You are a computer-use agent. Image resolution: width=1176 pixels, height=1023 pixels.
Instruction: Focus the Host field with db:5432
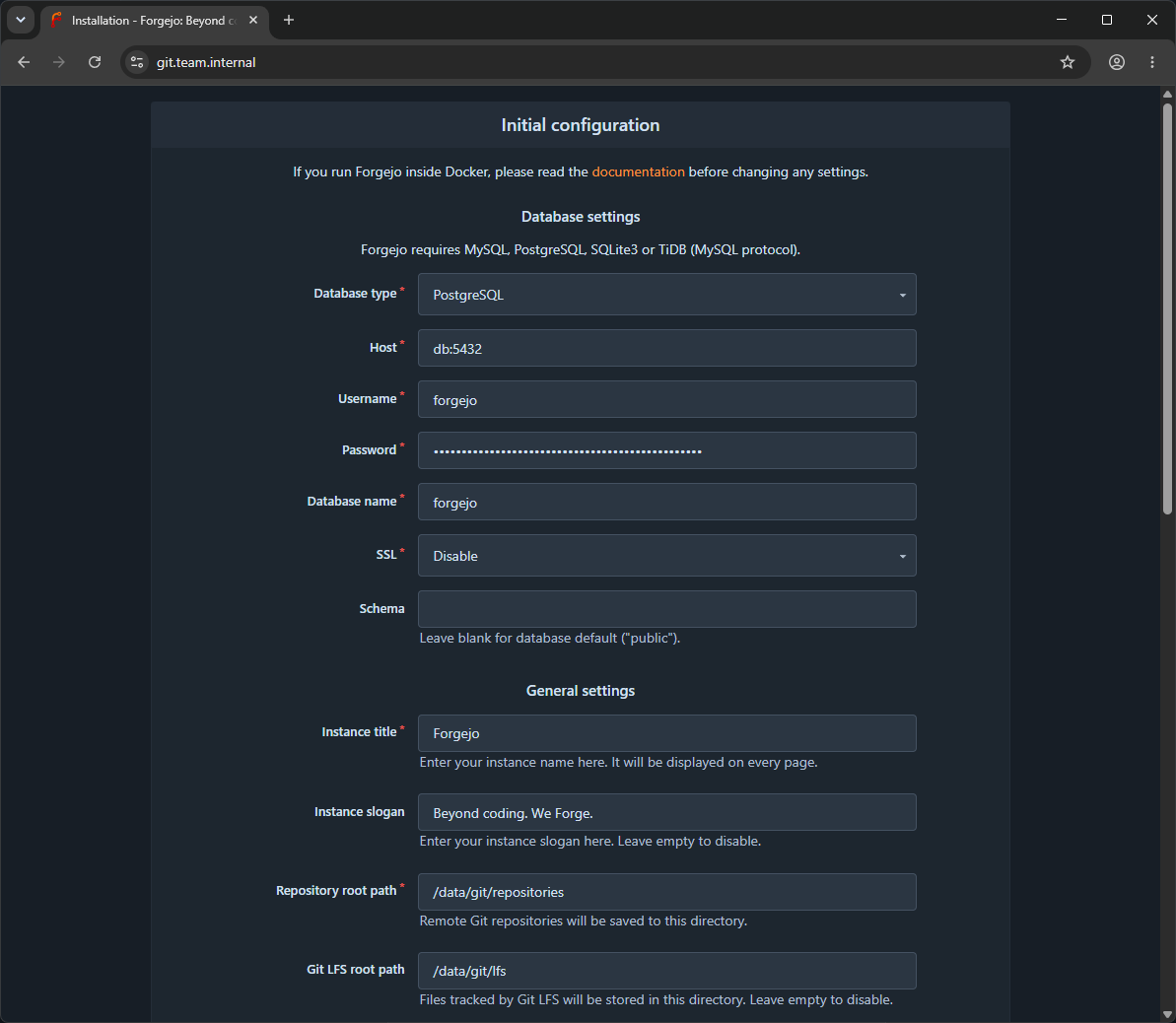pyautogui.click(x=666, y=348)
